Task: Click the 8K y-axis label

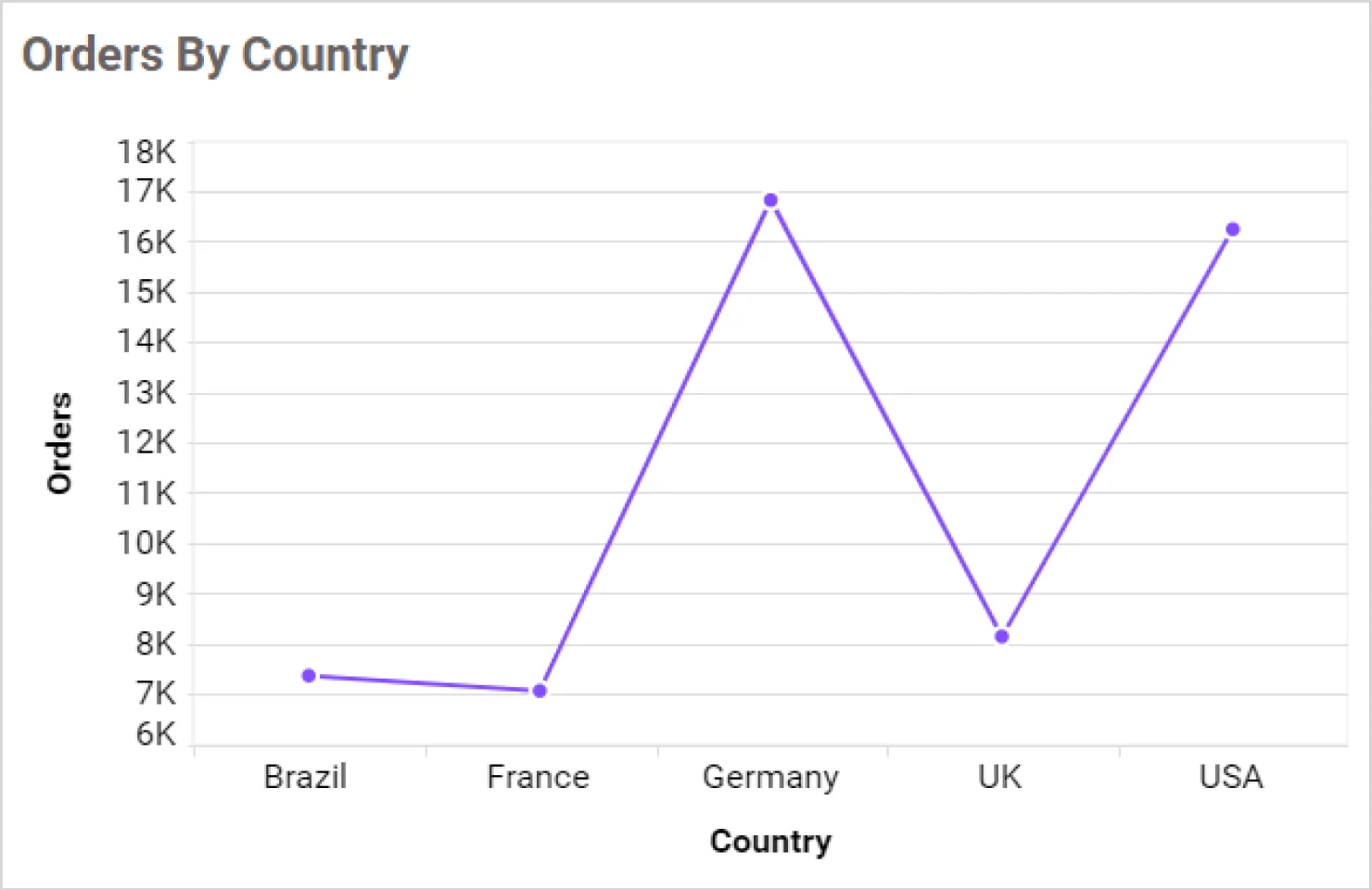Action: pyautogui.click(x=155, y=643)
